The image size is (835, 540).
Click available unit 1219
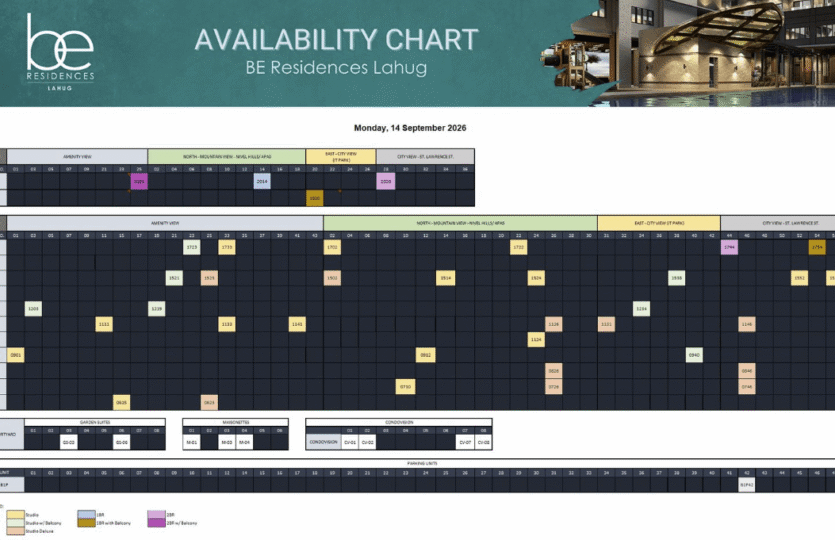[x=157, y=309]
